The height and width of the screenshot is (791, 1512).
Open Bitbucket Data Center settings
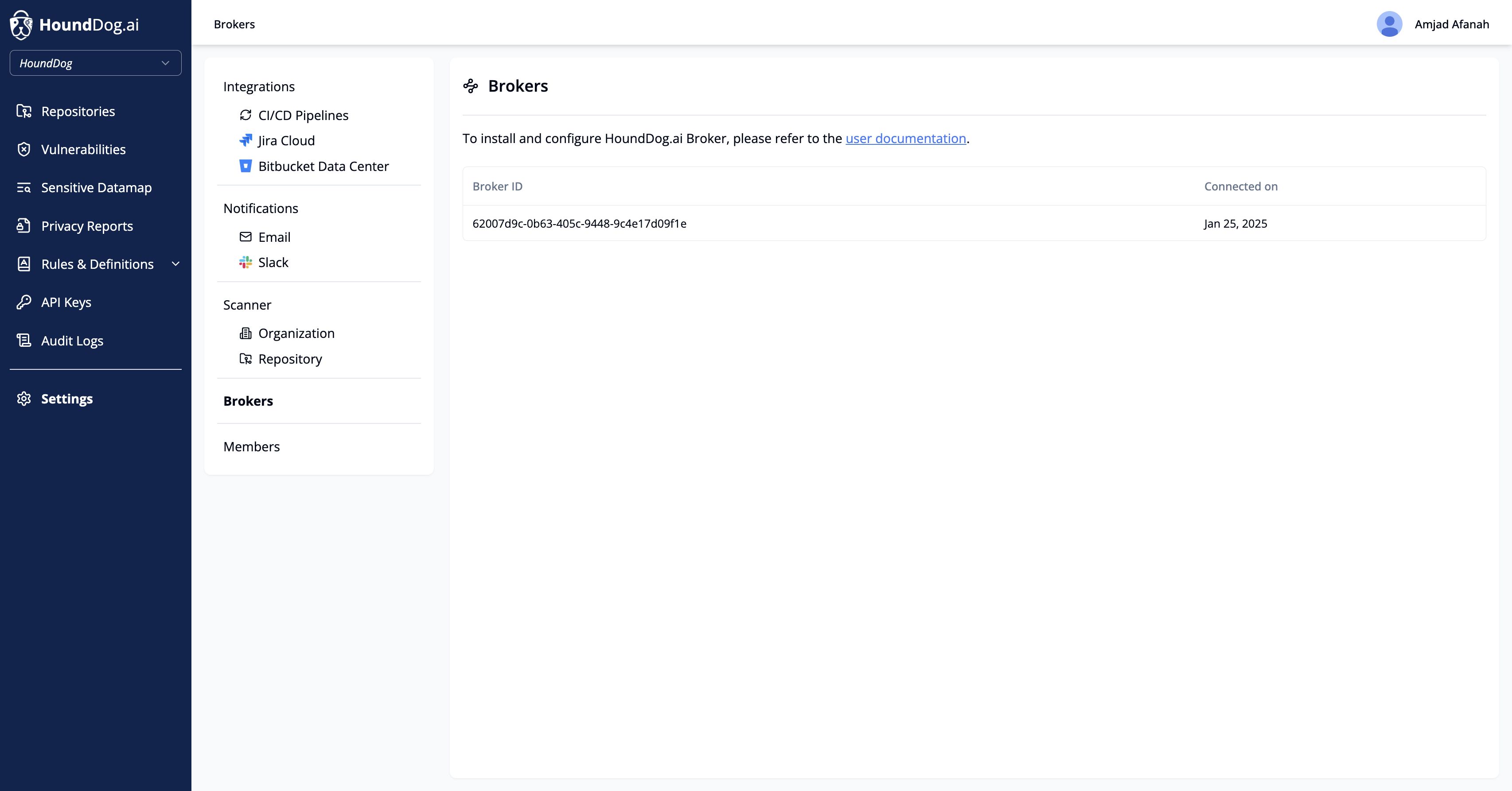pos(323,166)
